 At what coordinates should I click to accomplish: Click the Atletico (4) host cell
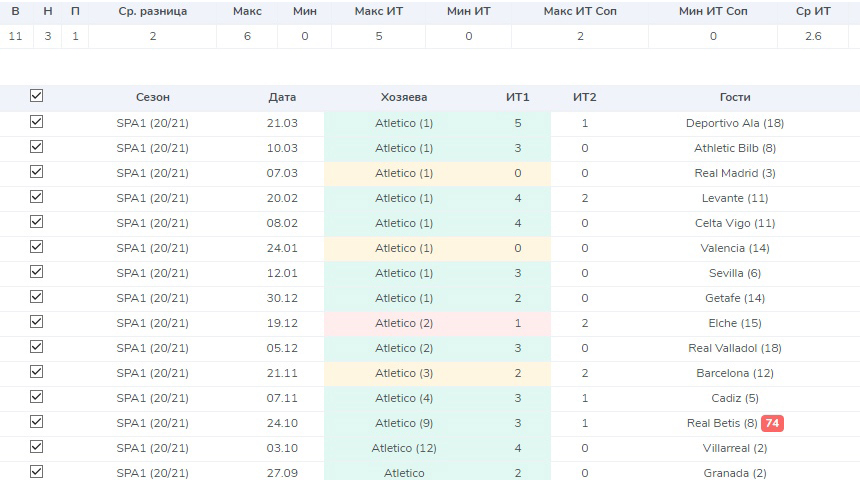[404, 398]
